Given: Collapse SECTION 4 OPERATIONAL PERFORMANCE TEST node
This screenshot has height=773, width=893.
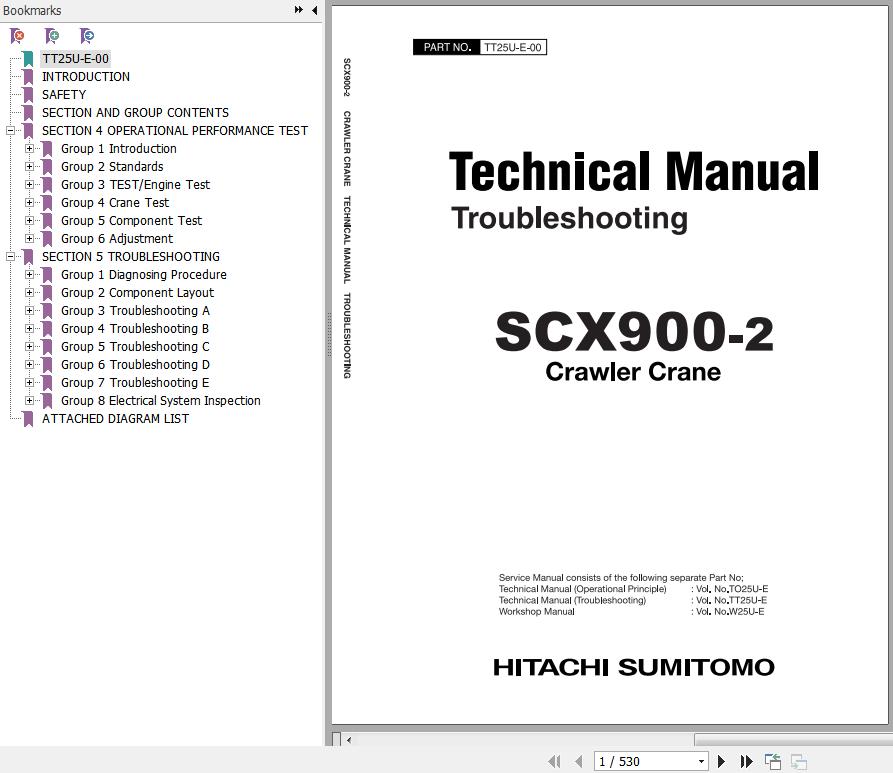Looking at the screenshot, I should [x=10, y=130].
